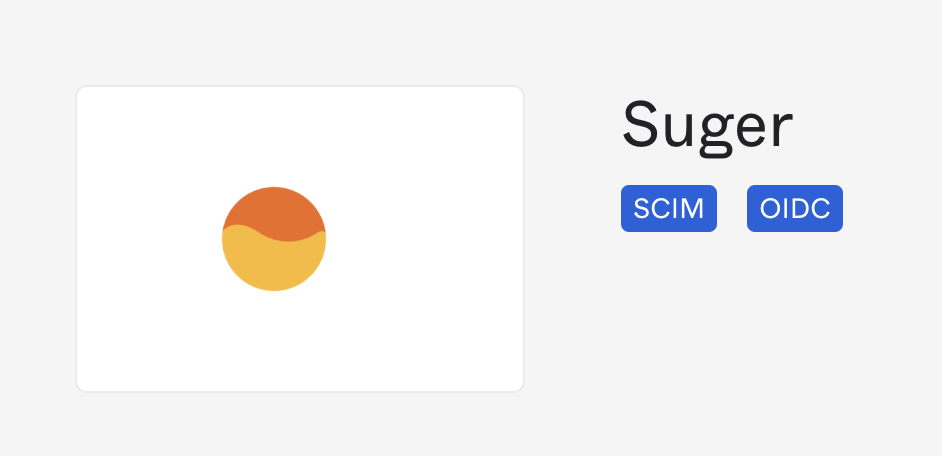Select the SCIM badge
The width and height of the screenshot is (942, 456).
coord(669,209)
